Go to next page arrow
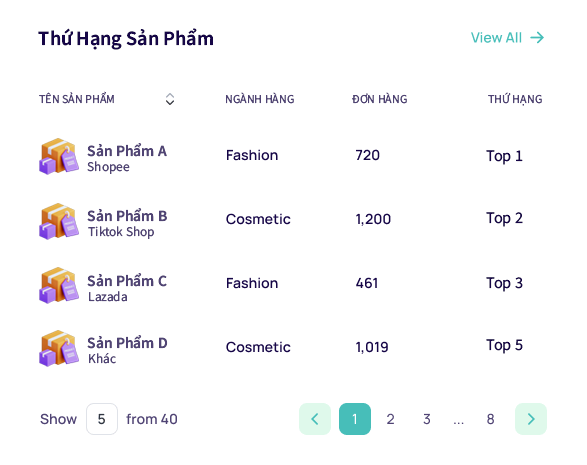Viewport: 587px width, 465px height. pos(531,419)
